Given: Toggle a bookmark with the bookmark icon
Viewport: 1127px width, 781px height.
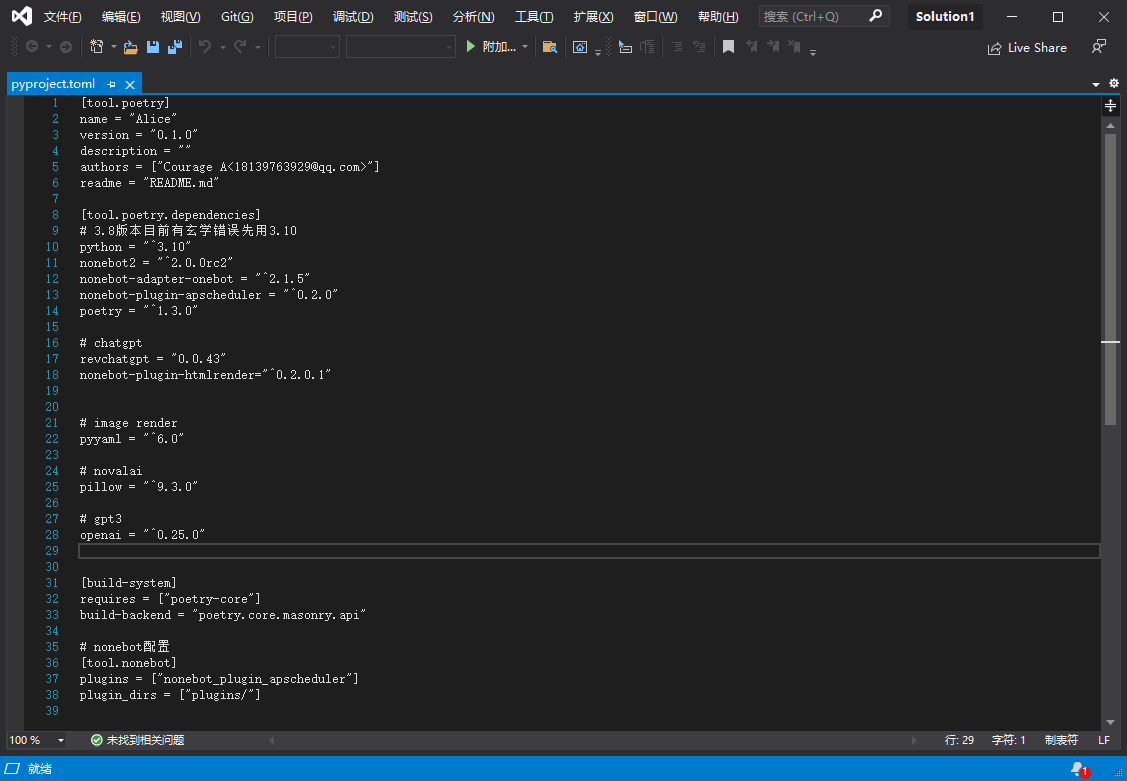Looking at the screenshot, I should coord(728,47).
